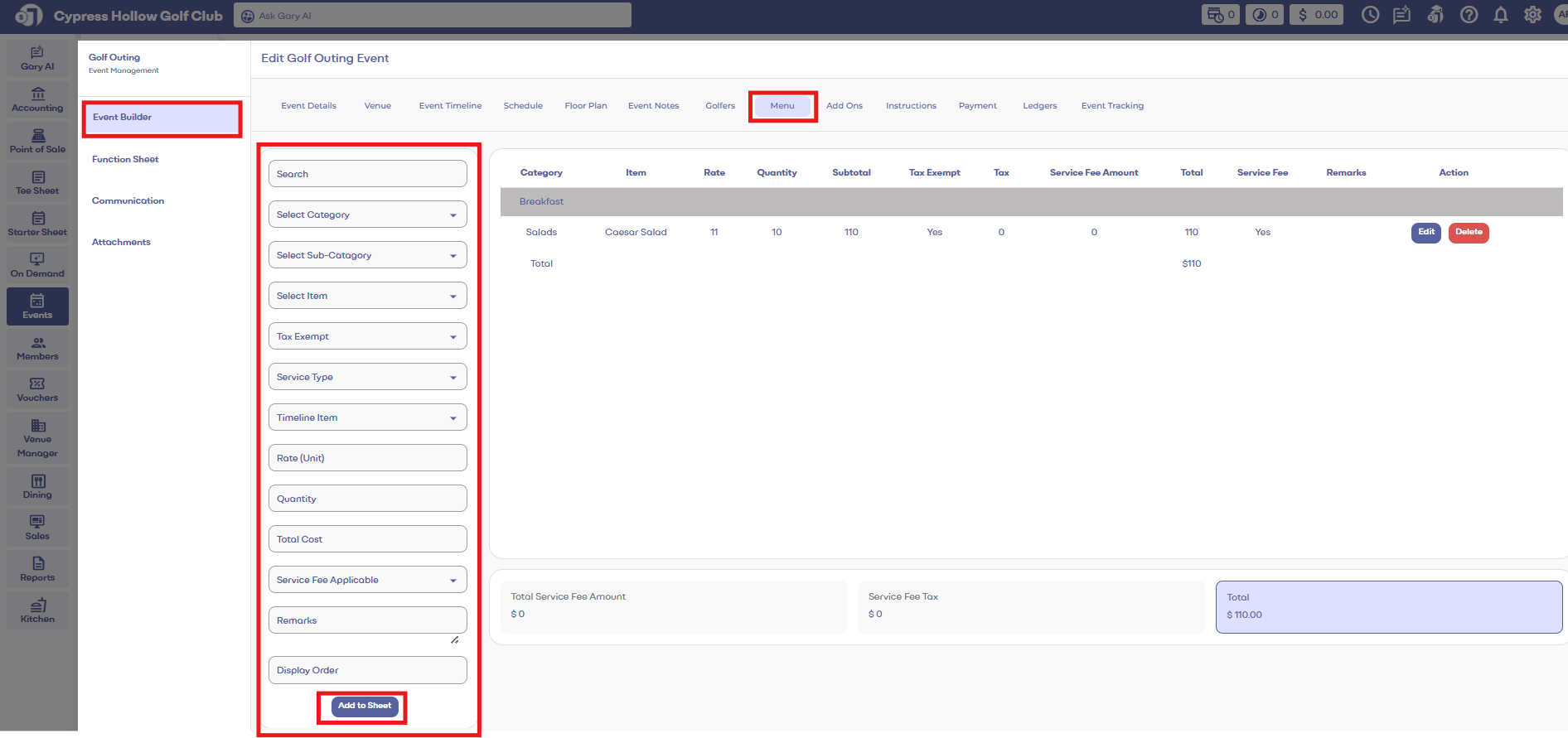
Task: Open Function Sheet in the side menu
Action: pyautogui.click(x=125, y=159)
